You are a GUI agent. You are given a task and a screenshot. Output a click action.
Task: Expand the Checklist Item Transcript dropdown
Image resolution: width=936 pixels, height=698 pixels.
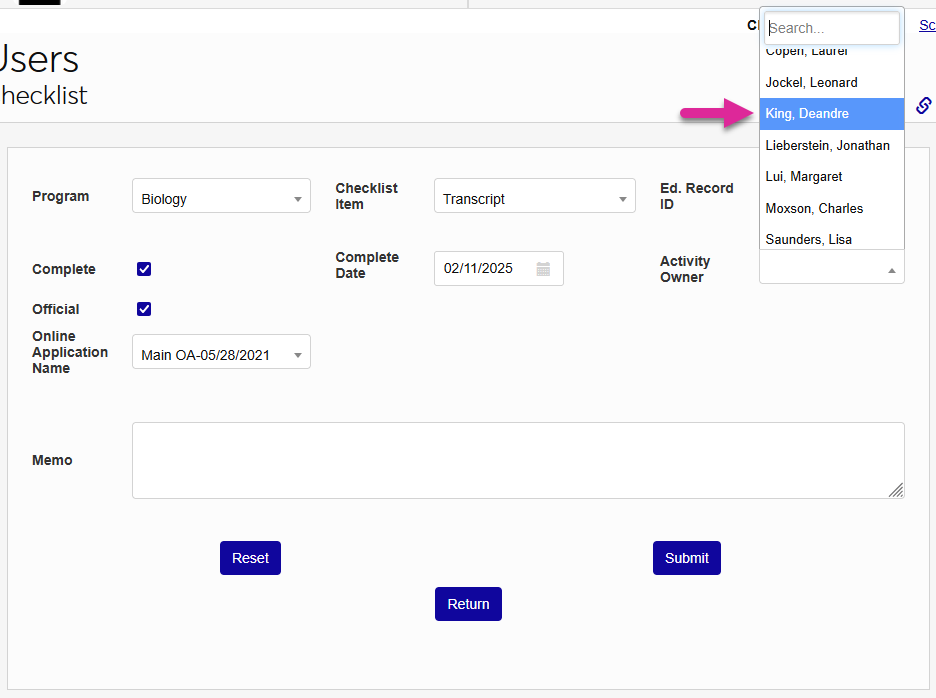click(x=534, y=199)
